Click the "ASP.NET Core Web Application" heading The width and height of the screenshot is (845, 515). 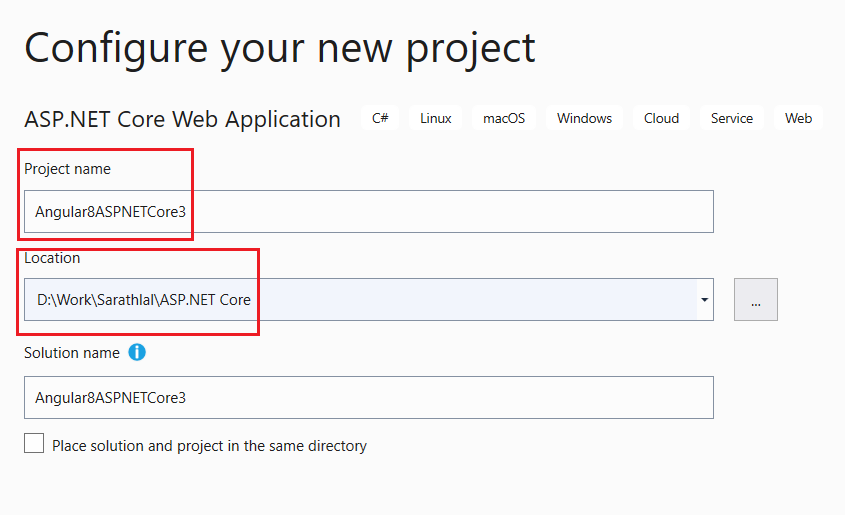182,120
